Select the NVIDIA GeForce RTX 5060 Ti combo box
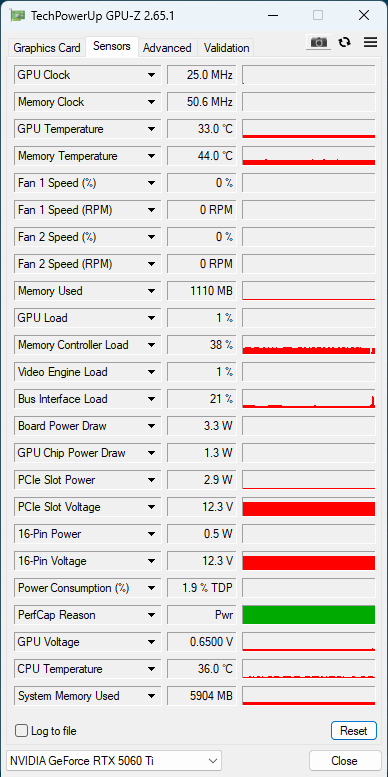This screenshot has height=777, width=388. [114, 761]
